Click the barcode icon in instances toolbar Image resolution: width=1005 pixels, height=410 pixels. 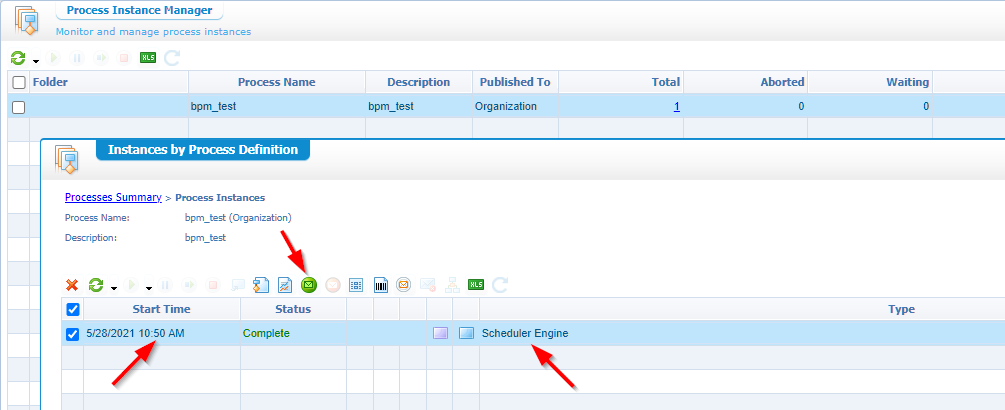point(380,285)
